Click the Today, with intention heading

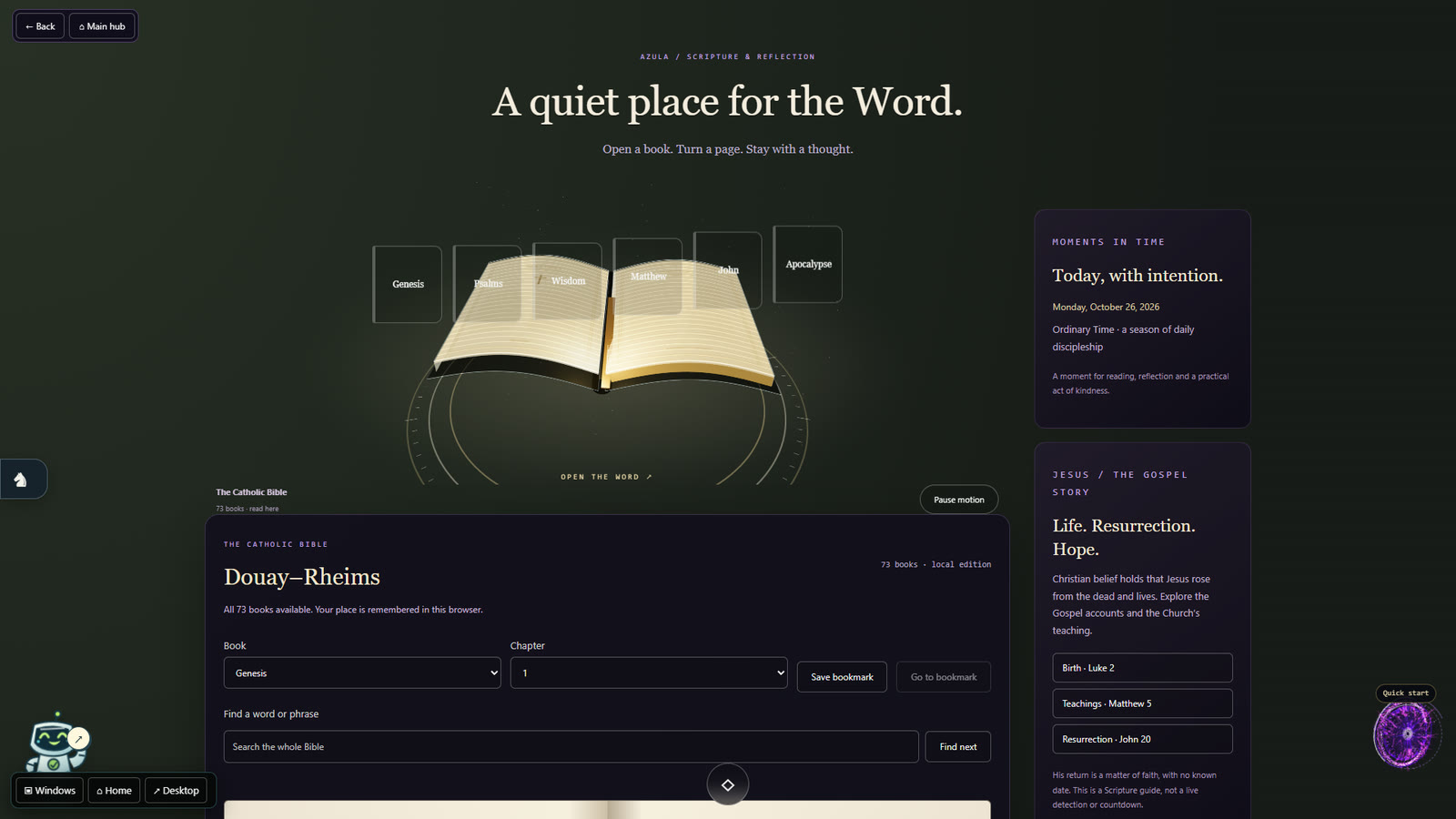(1137, 276)
